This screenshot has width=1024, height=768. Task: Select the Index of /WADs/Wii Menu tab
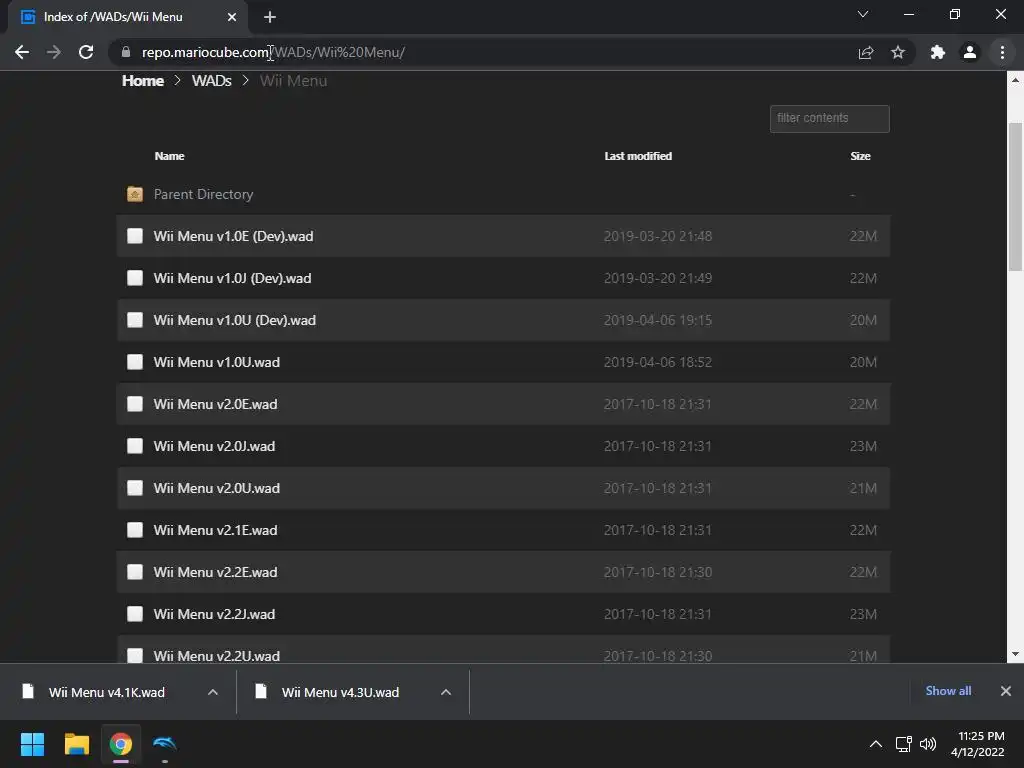[x=127, y=17]
